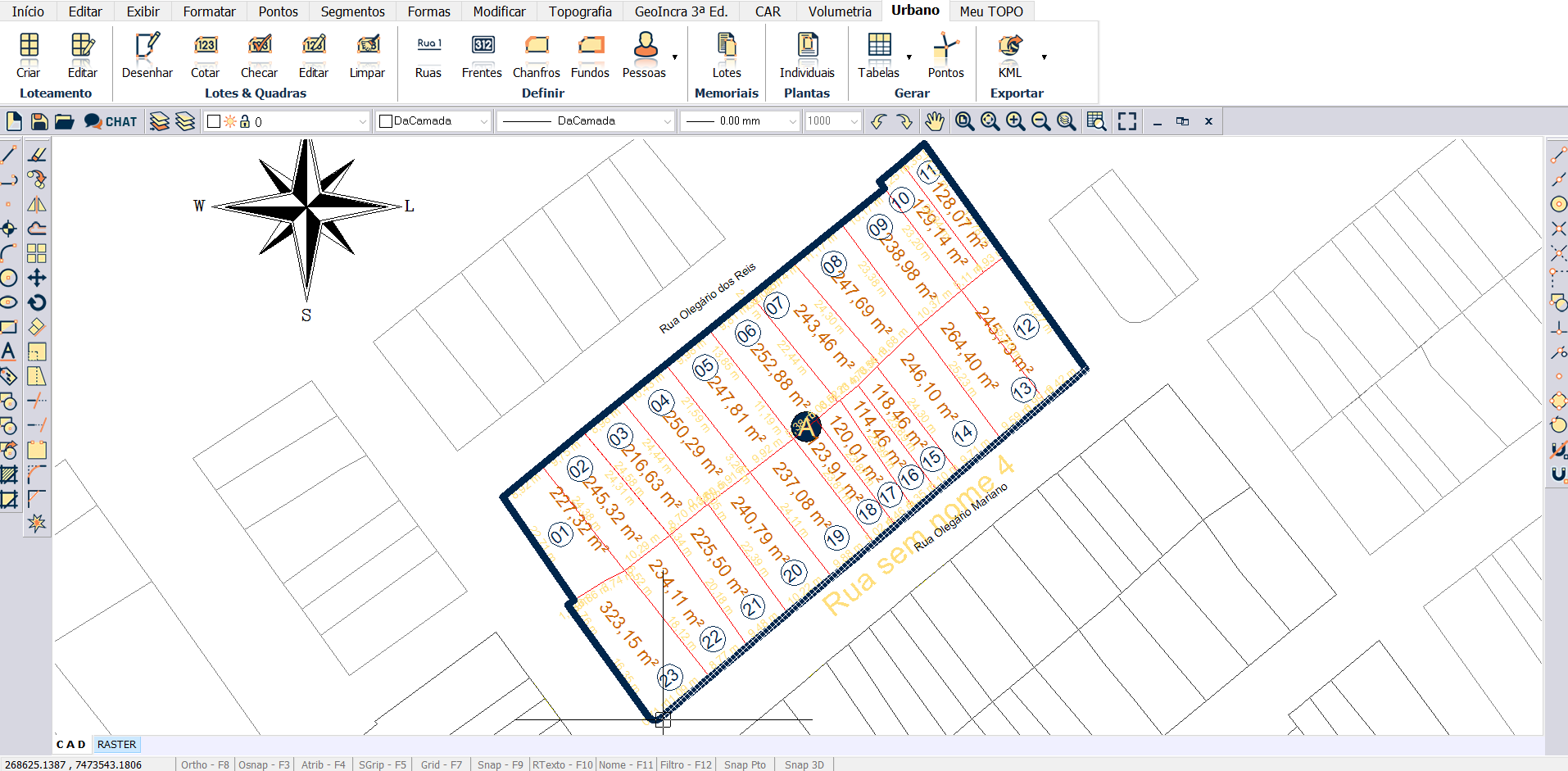1568x771 pixels.
Task: Click the CHAT button
Action: [111, 121]
